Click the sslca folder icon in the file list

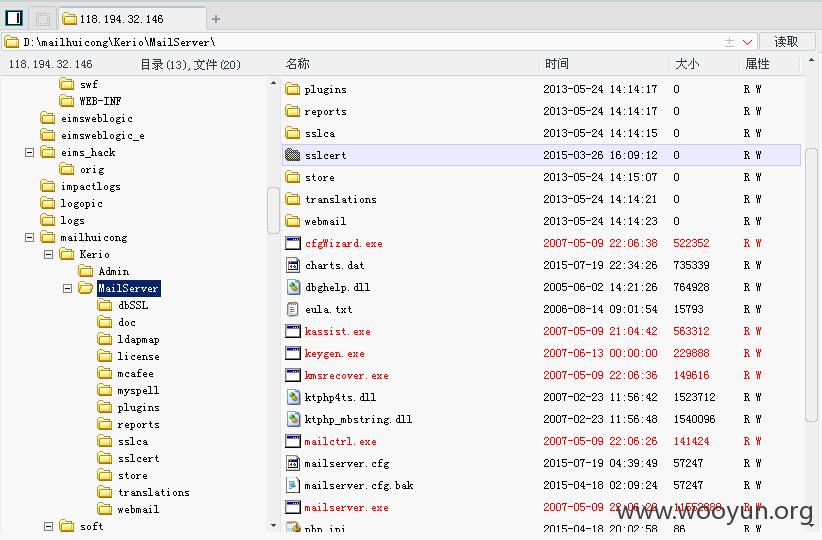pos(293,133)
